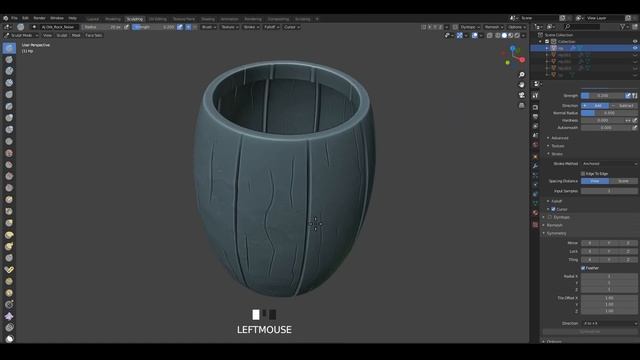640x360 pixels.
Task: Enable Dyntopo checkbox in viewport header
Action: coord(455,27)
